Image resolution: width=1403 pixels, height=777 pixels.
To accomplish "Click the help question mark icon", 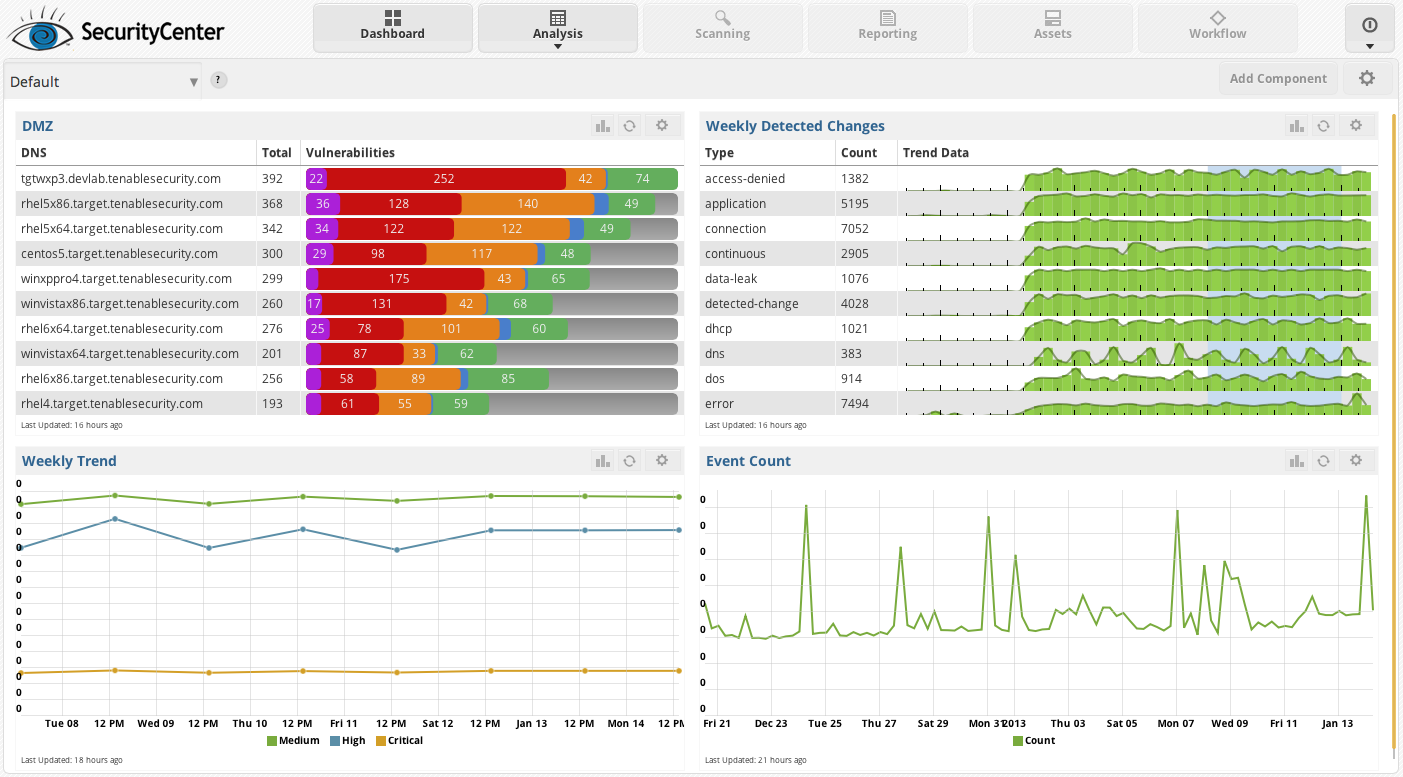I will click(219, 80).
